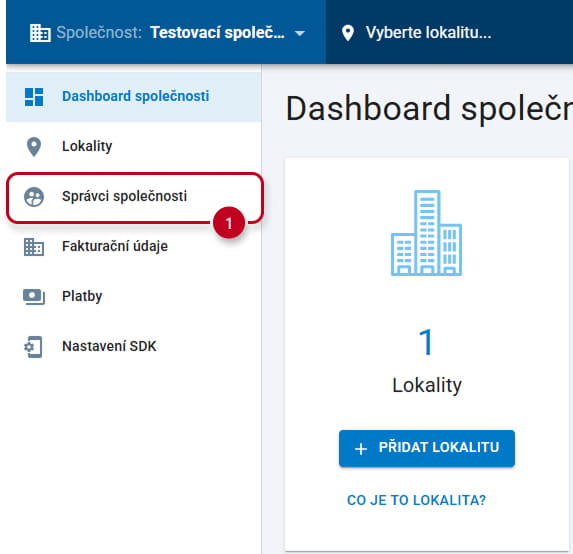
Task: Click the location pin icon in header
Action: click(x=348, y=33)
